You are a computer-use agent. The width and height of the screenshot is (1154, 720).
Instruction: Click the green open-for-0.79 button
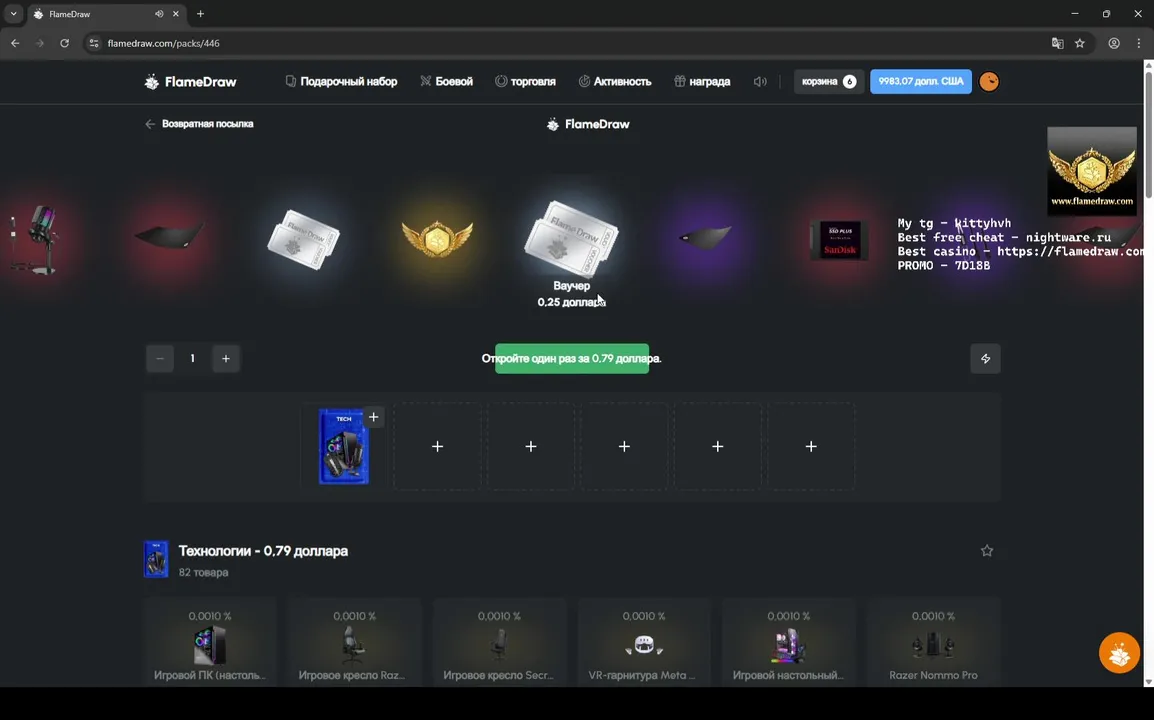pyautogui.click(x=572, y=359)
